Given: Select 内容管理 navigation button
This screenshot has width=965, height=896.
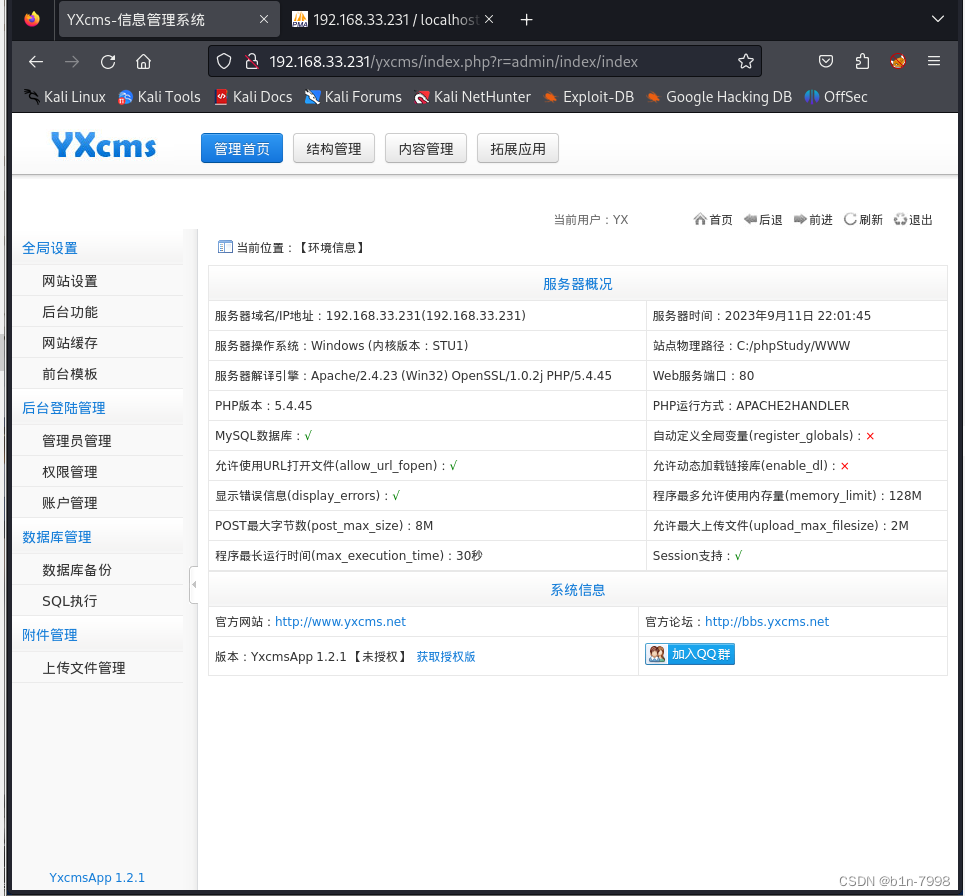Looking at the screenshot, I should (426, 148).
